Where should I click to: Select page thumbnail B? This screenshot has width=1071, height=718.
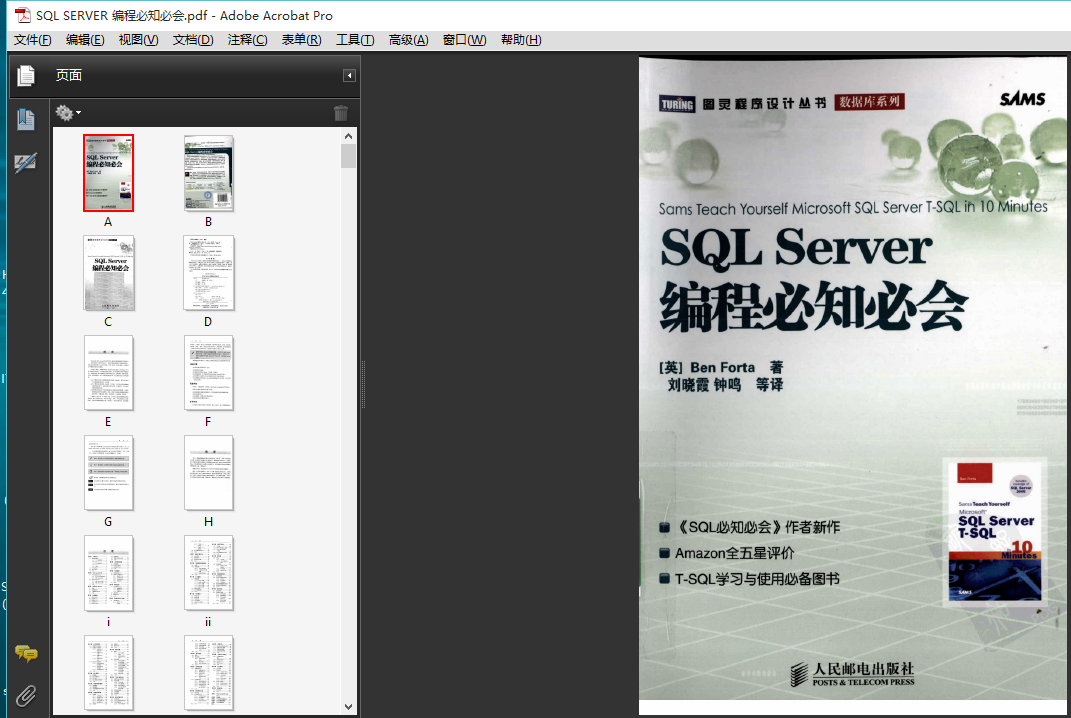coord(208,173)
